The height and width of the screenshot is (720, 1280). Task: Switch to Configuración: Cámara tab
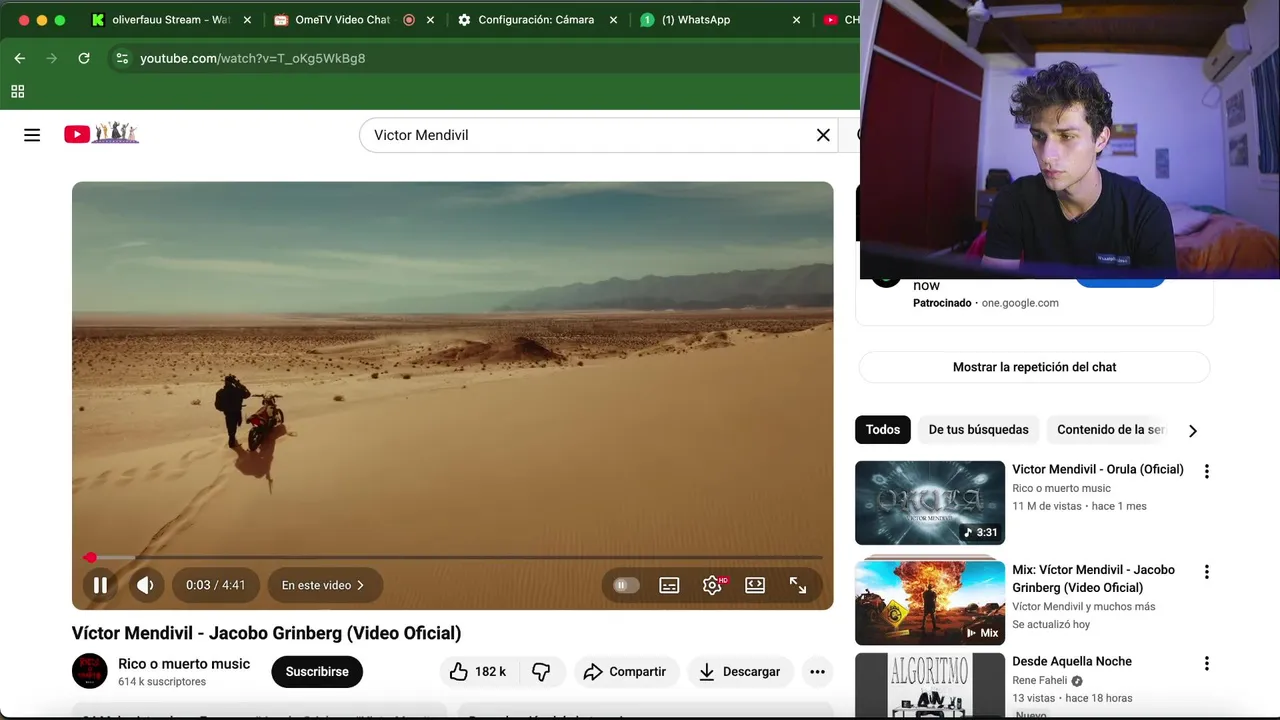(536, 20)
